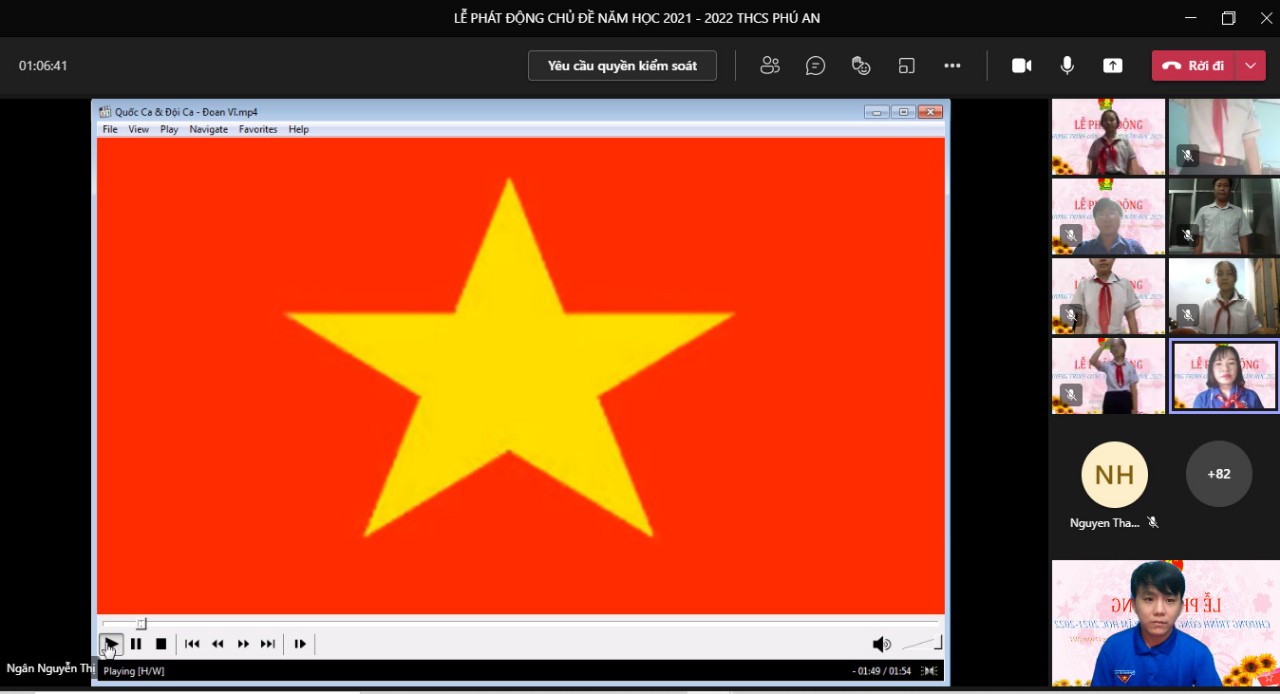Click the 'Nguyen Tha...' participant name
This screenshot has width=1280, height=694.
pos(1105,523)
